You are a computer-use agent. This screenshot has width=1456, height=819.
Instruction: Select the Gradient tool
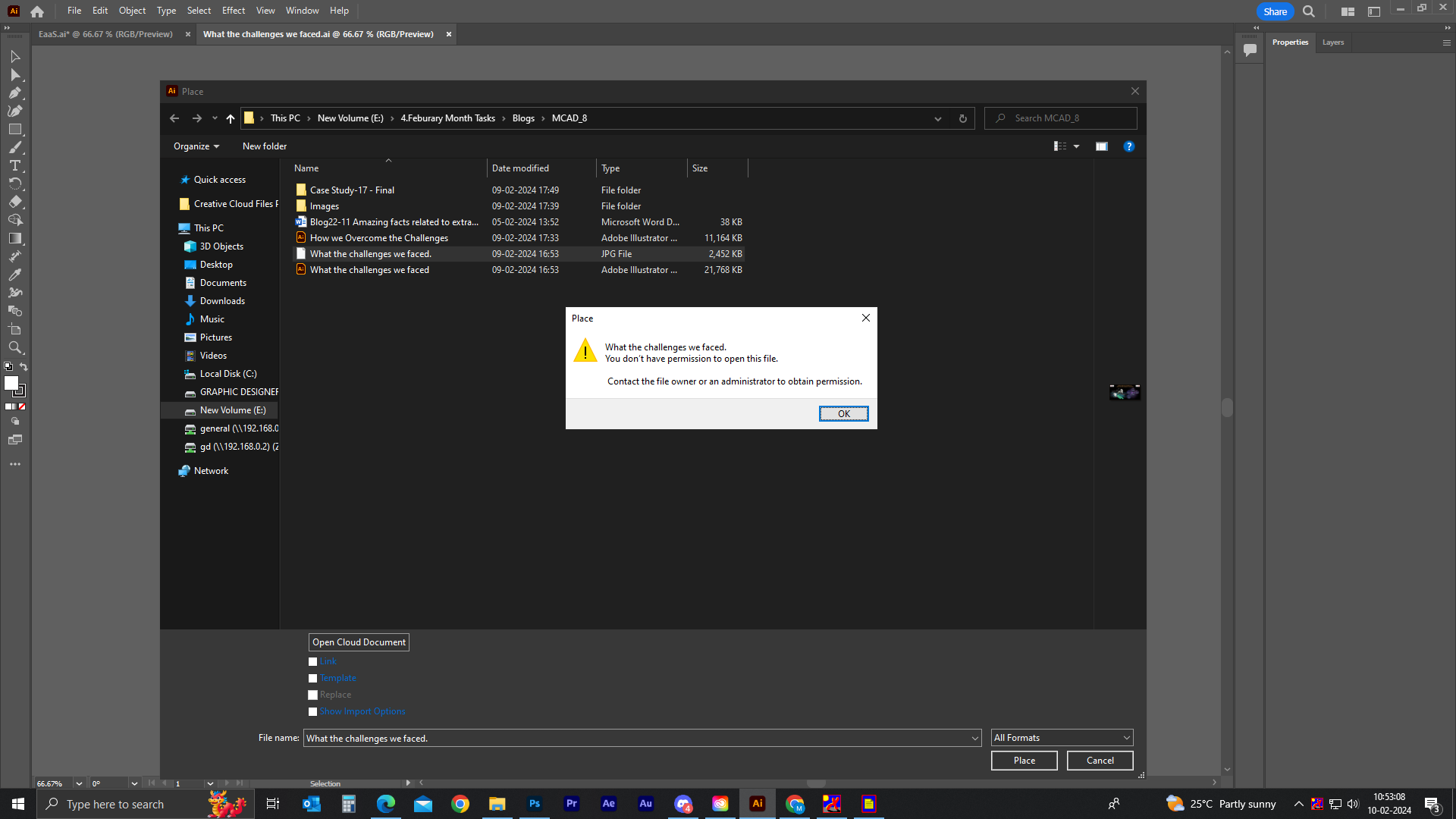pyautogui.click(x=15, y=238)
